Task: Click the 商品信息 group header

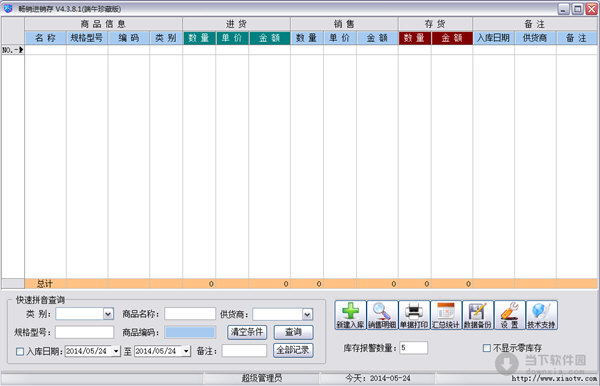Action: tap(103, 24)
